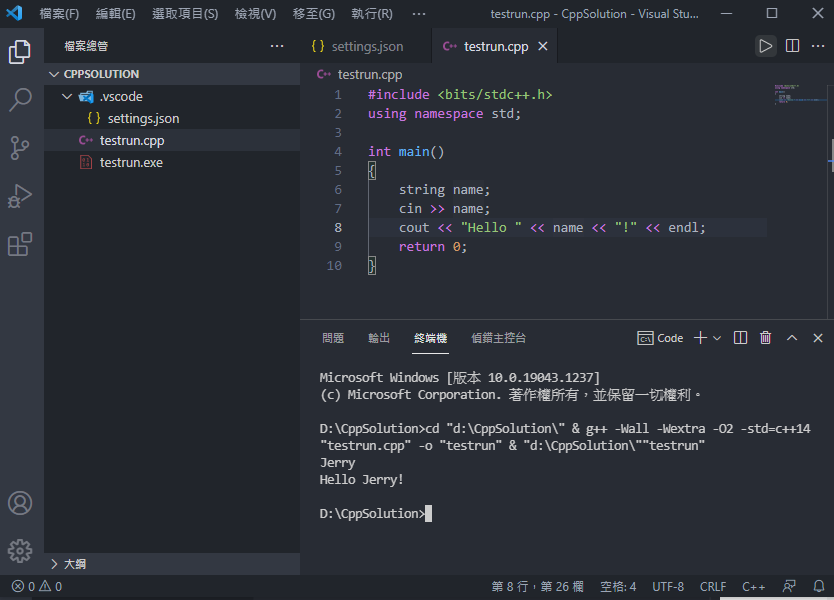This screenshot has height=600, width=834.
Task: Open the new terminal launch profile dropdown
Action: pyautogui.click(x=717, y=338)
